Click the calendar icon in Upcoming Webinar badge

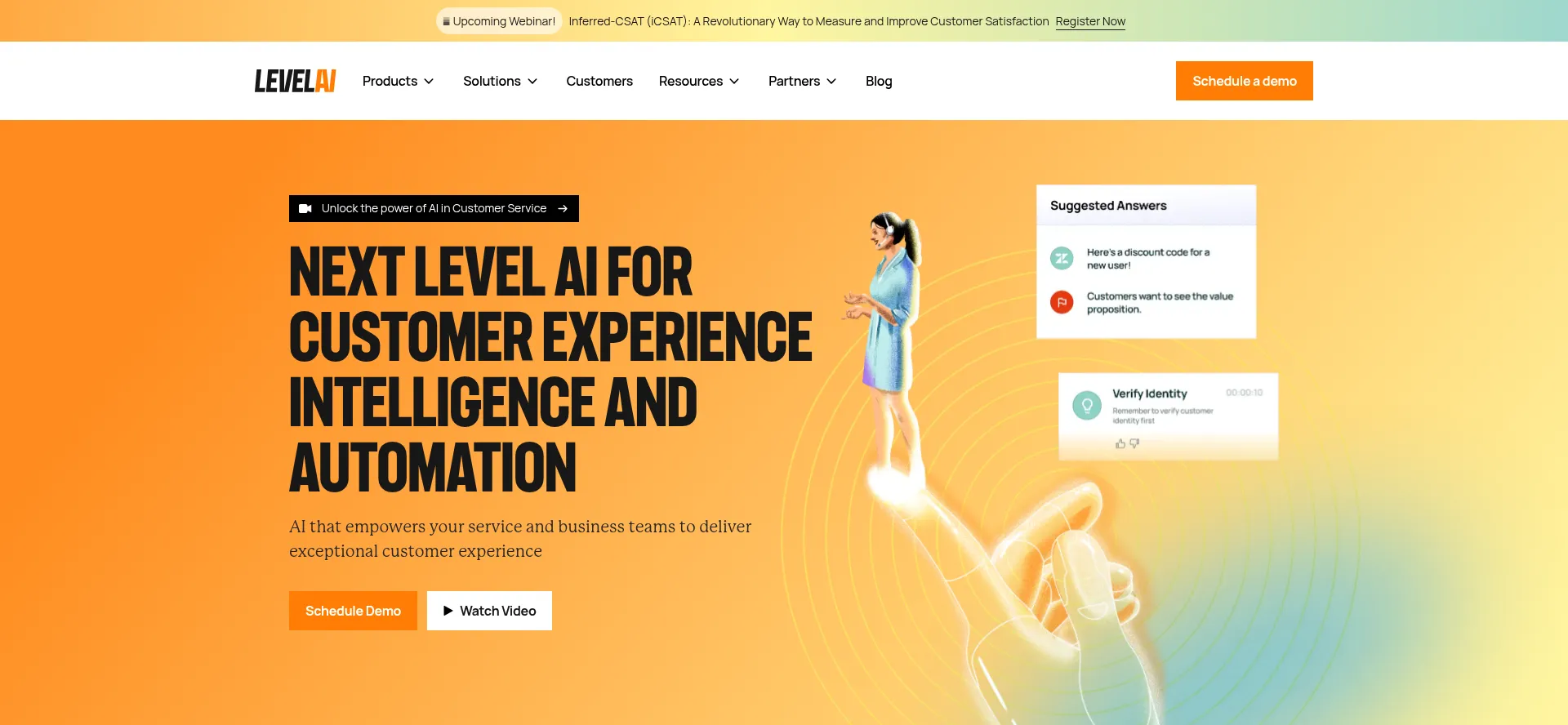[446, 22]
